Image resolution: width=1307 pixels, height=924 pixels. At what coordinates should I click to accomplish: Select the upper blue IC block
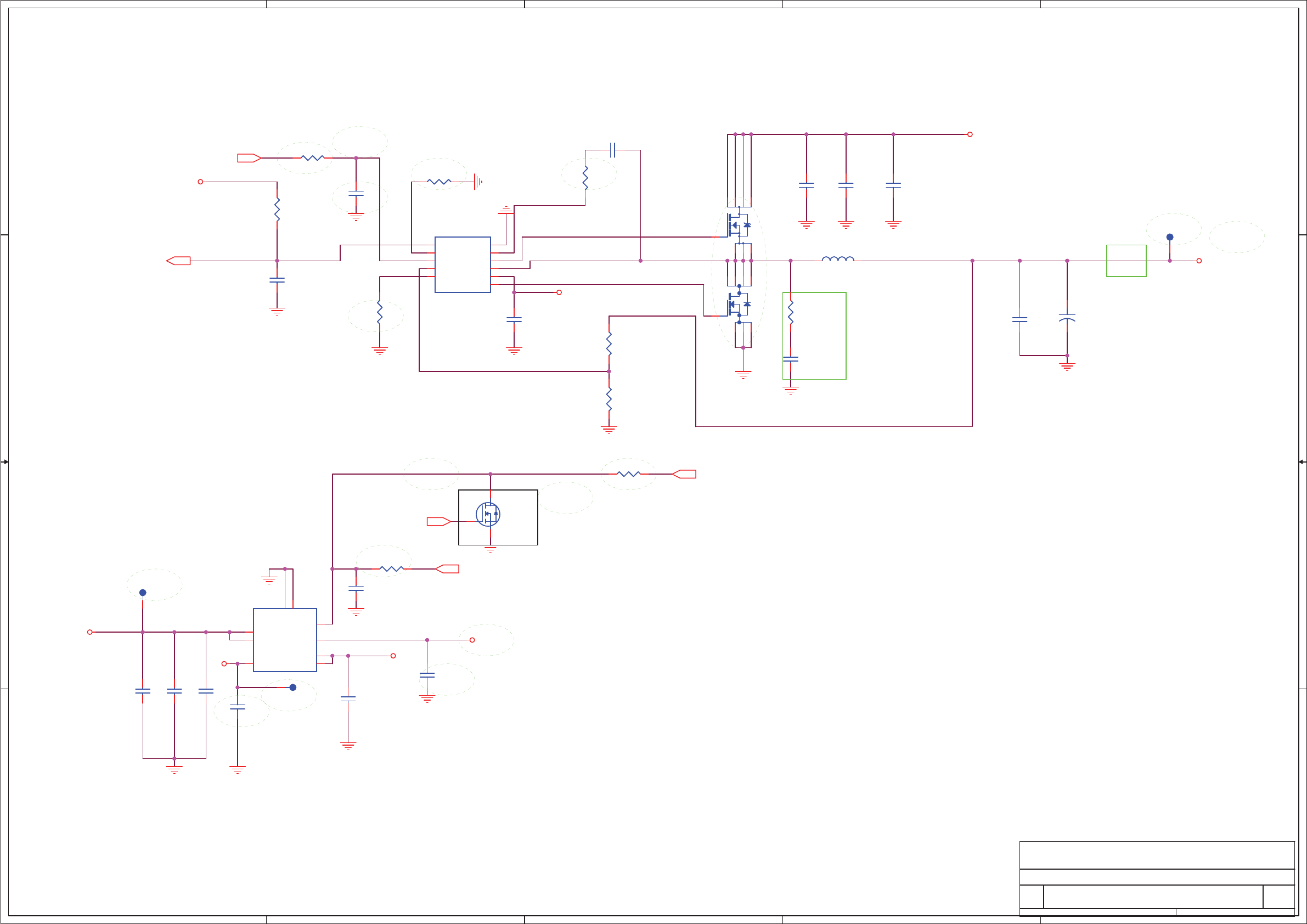click(x=462, y=264)
